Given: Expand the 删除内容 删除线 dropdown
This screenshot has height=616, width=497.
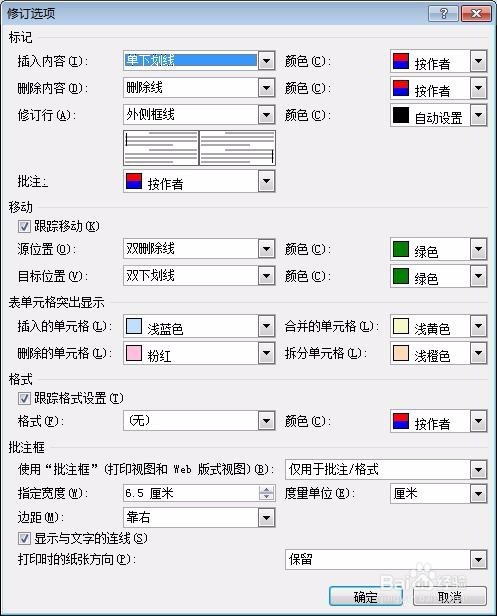Looking at the screenshot, I should point(266,88).
